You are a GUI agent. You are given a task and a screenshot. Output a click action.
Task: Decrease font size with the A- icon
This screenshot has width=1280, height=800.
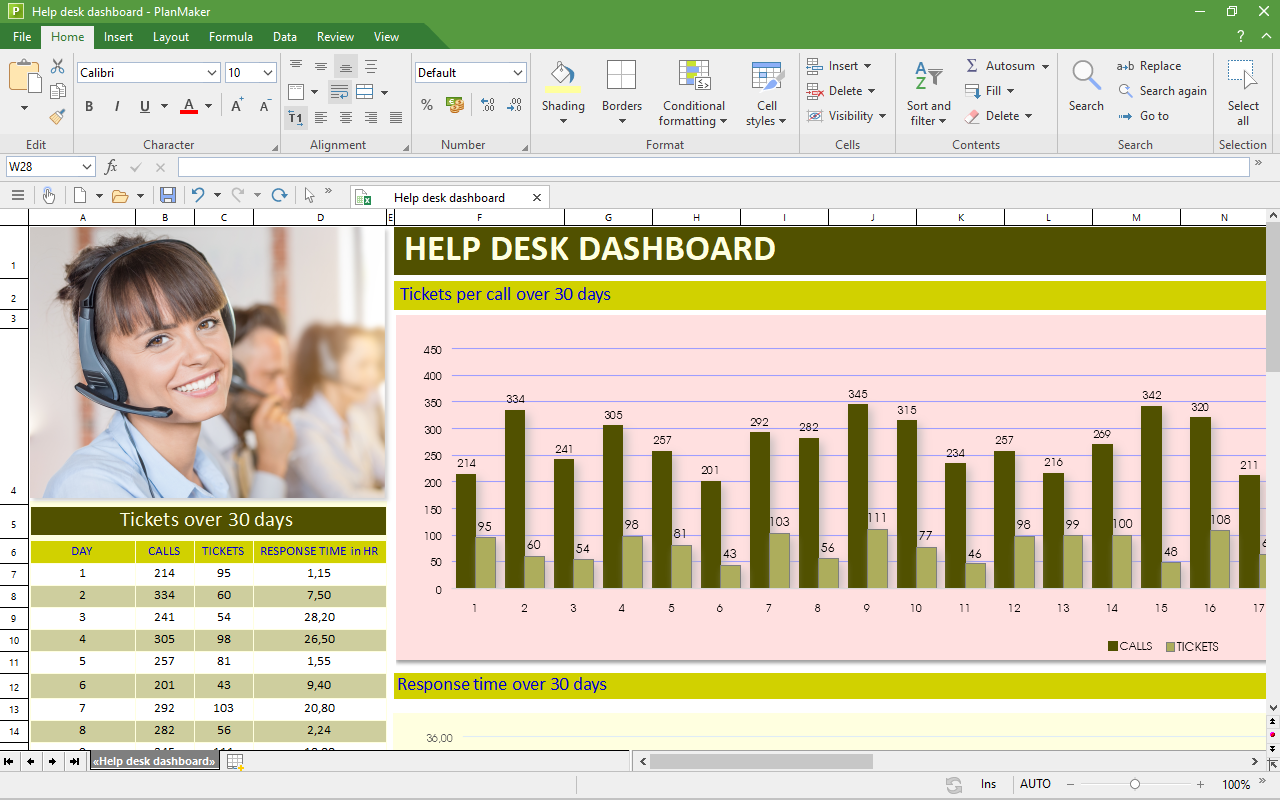tap(265, 106)
